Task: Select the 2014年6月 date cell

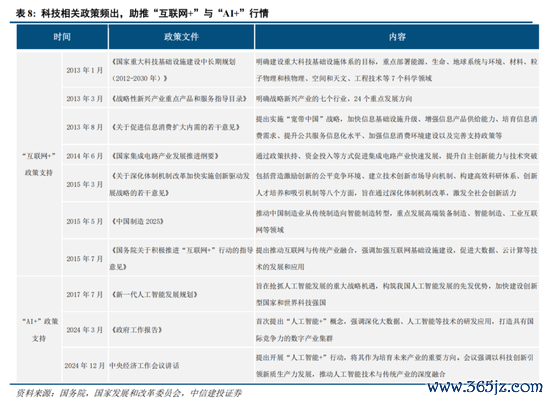Action: point(85,156)
